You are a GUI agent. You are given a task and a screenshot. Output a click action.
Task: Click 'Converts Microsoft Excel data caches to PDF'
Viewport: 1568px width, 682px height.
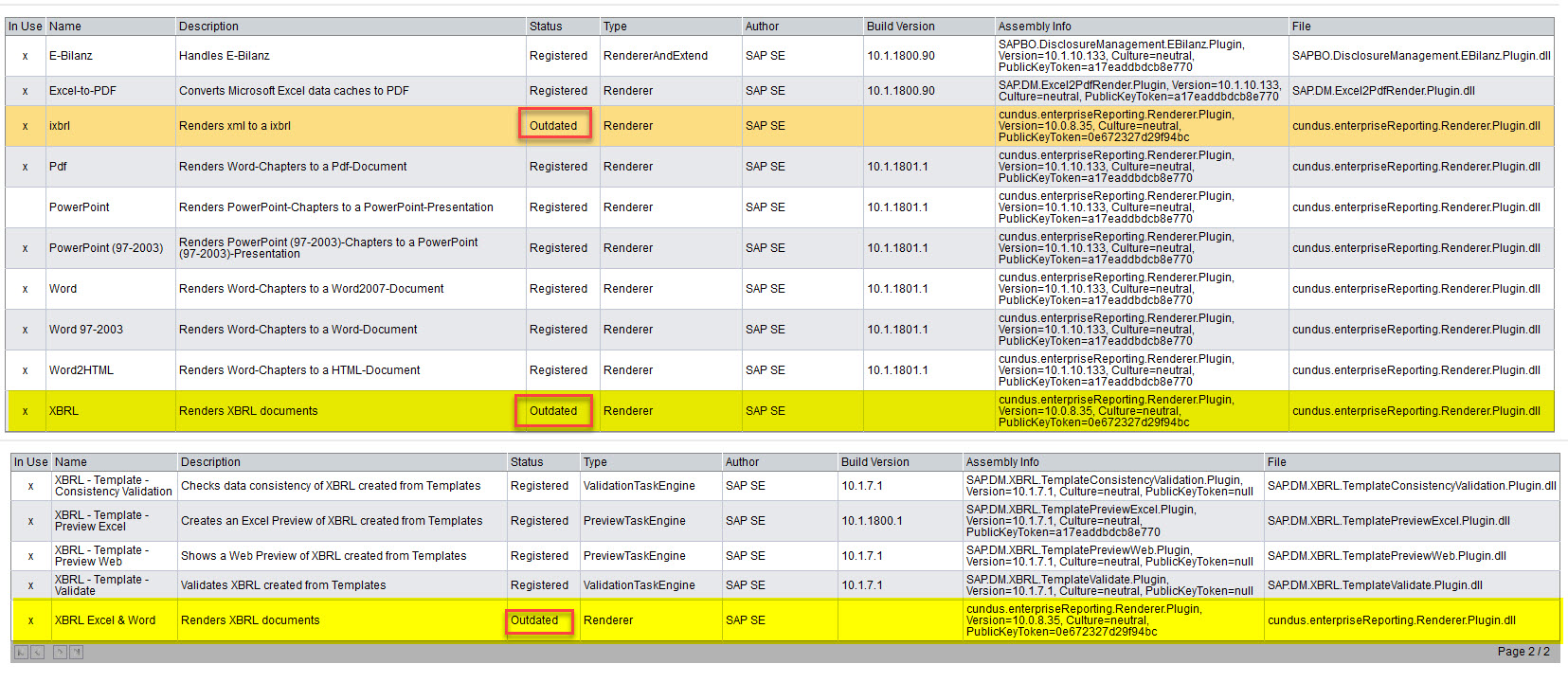pos(294,91)
